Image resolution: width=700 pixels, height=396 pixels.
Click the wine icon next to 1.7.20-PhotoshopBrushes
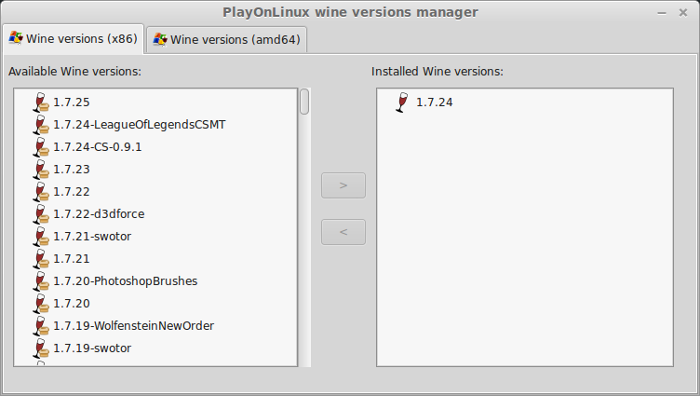click(x=41, y=281)
